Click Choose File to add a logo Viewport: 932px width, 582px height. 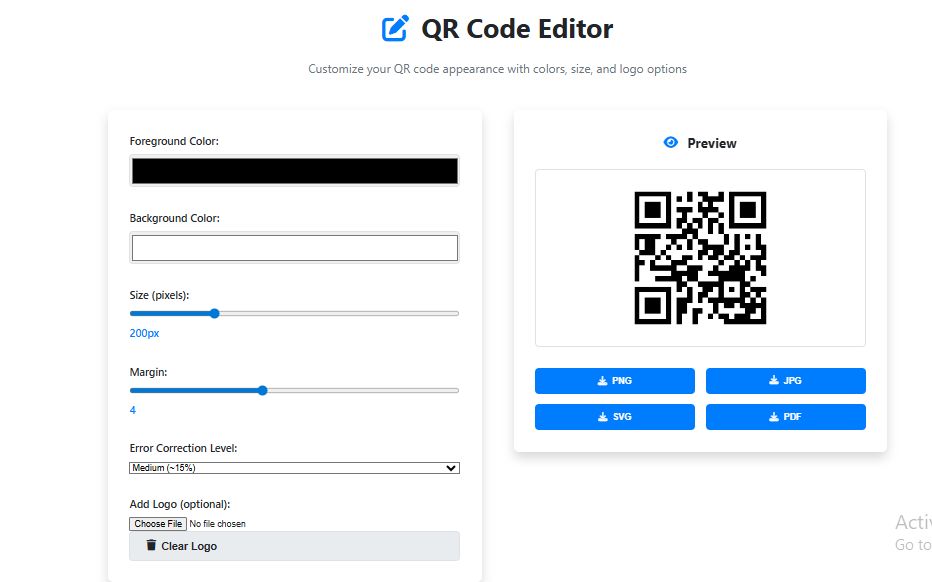[158, 524]
